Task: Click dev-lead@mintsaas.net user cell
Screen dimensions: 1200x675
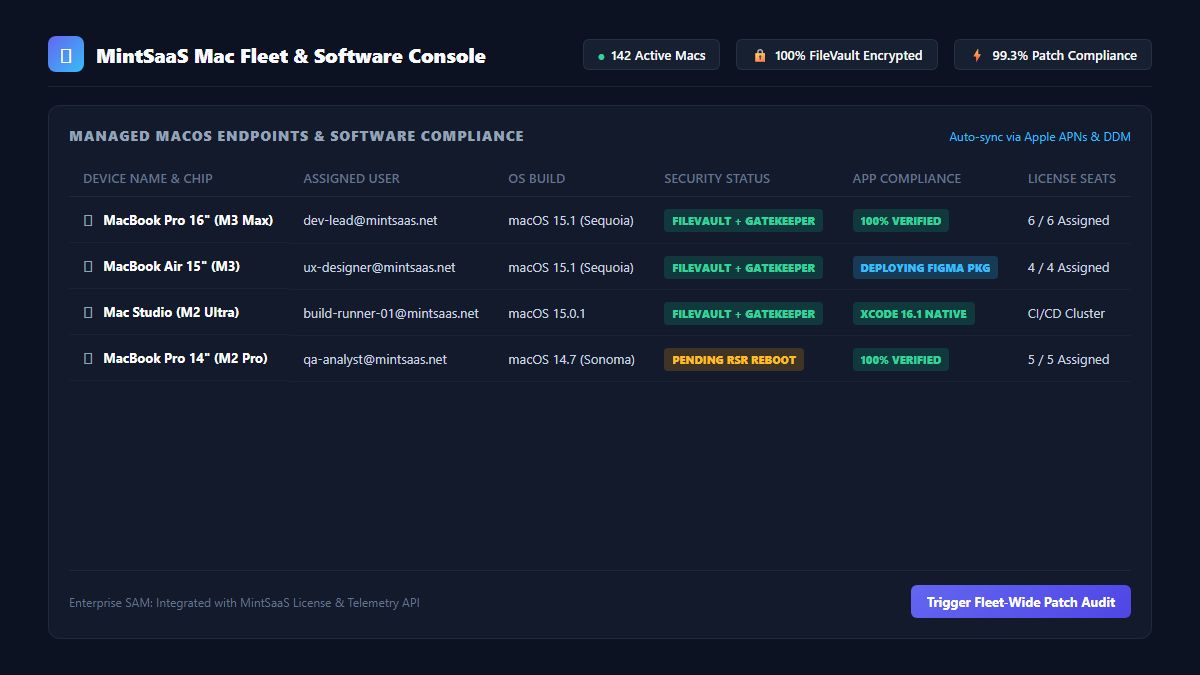Action: point(370,220)
